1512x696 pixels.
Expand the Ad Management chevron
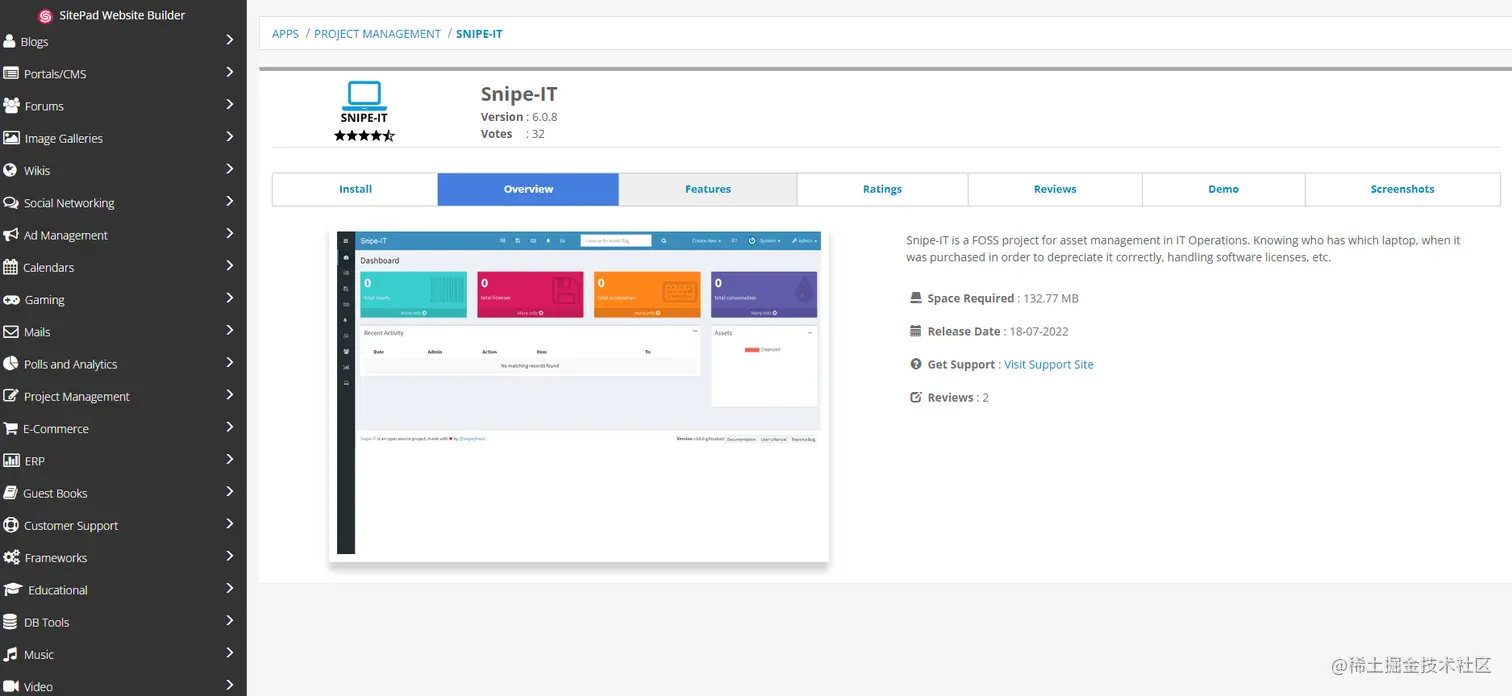coord(229,233)
